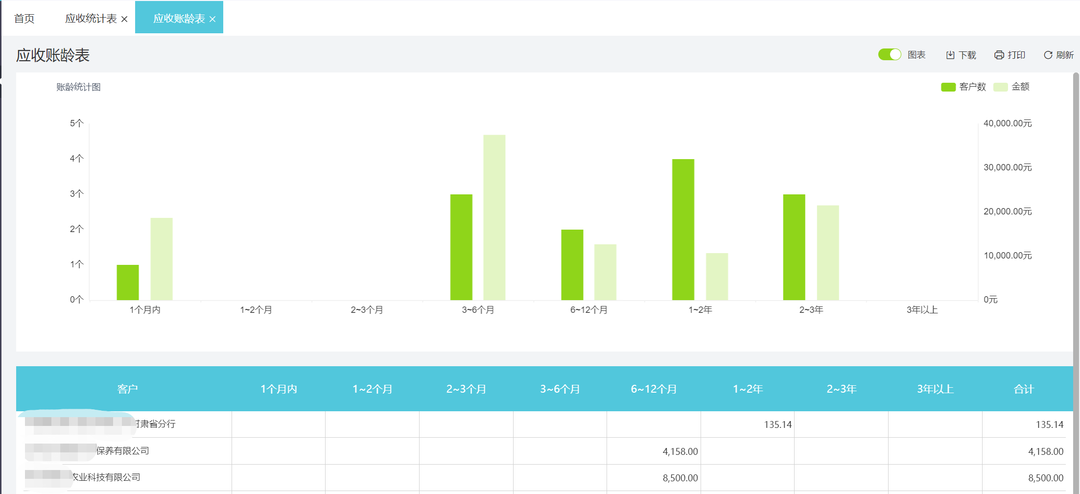Click the print icon
The width and height of the screenshot is (1080, 494).
point(998,55)
